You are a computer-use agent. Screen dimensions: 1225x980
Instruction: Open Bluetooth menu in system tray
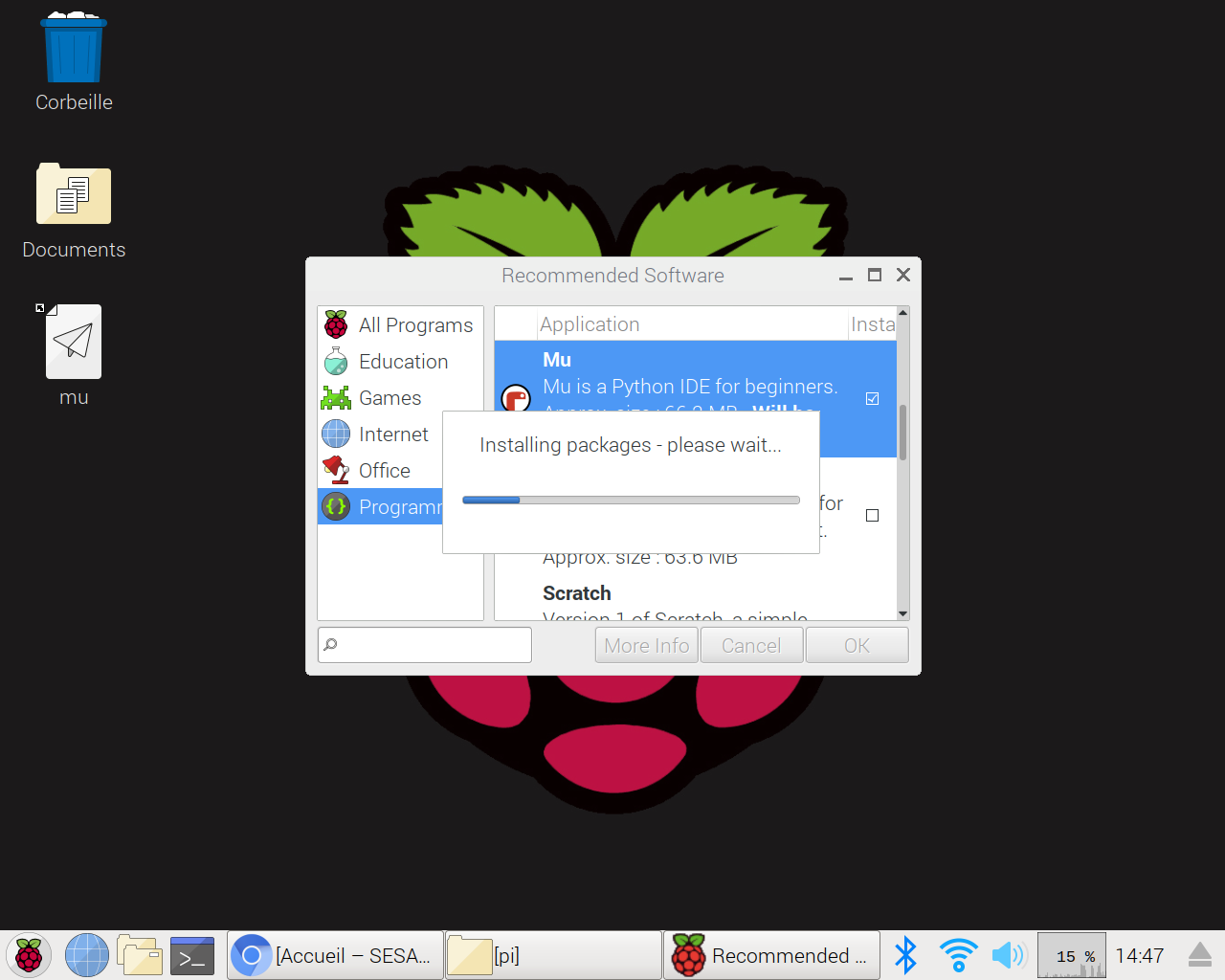point(905,955)
